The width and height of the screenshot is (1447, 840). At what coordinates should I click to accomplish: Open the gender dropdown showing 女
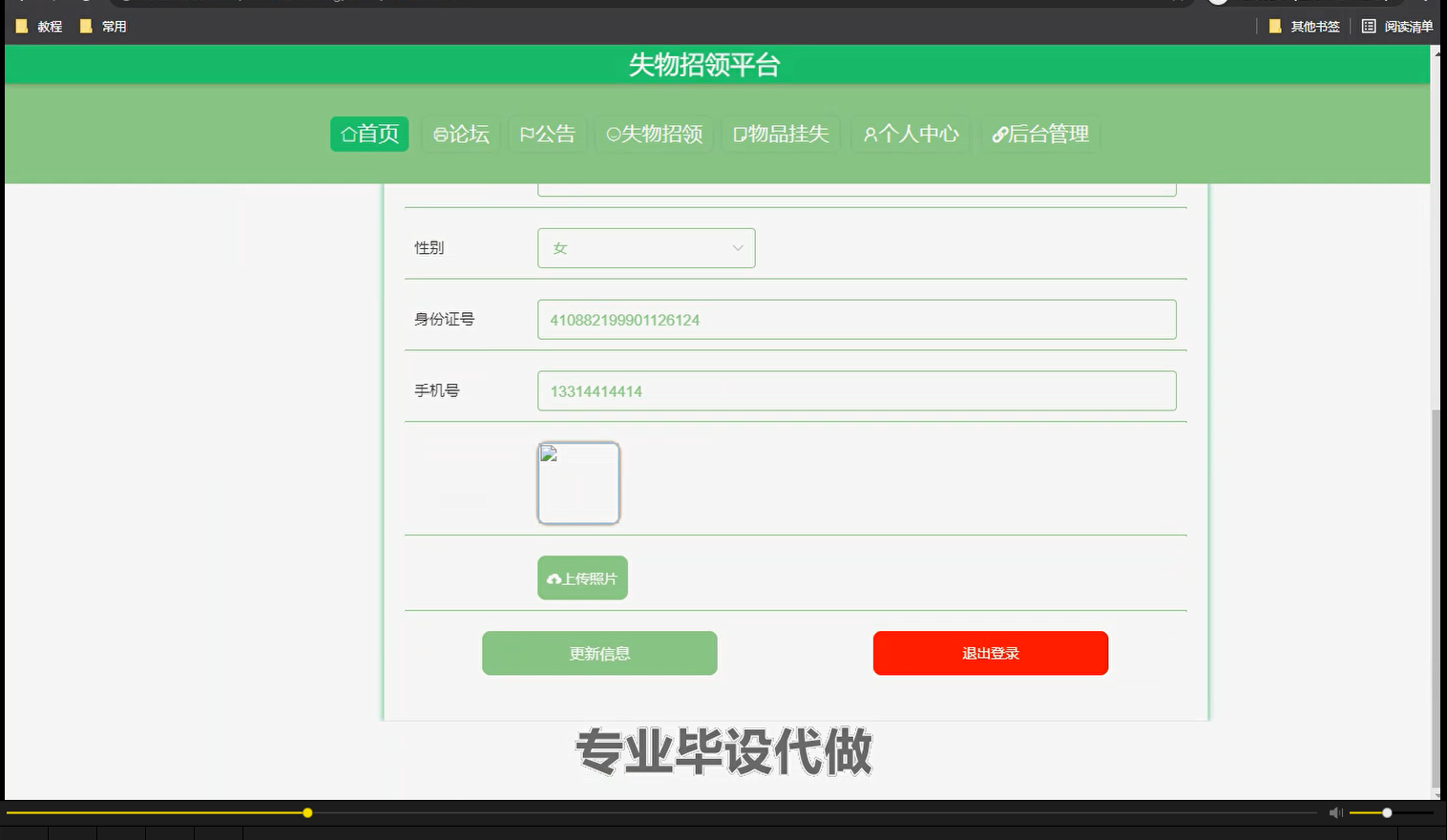(646, 248)
